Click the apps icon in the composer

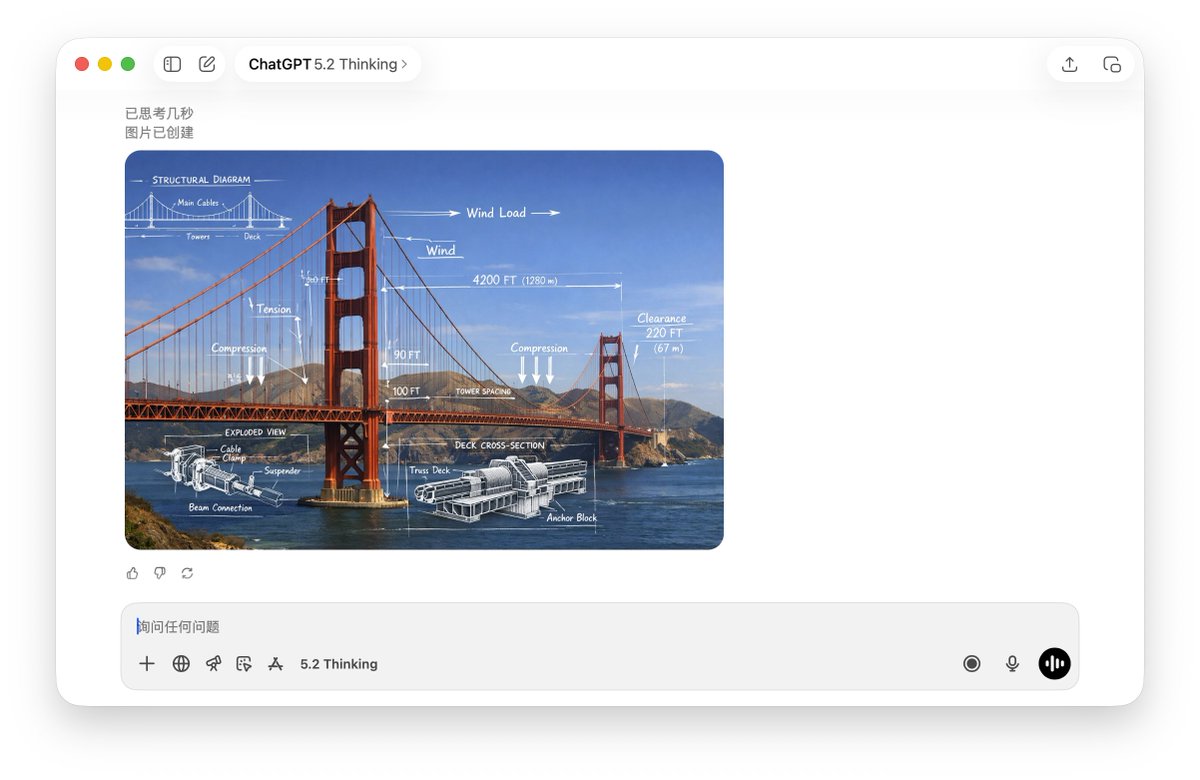click(276, 663)
